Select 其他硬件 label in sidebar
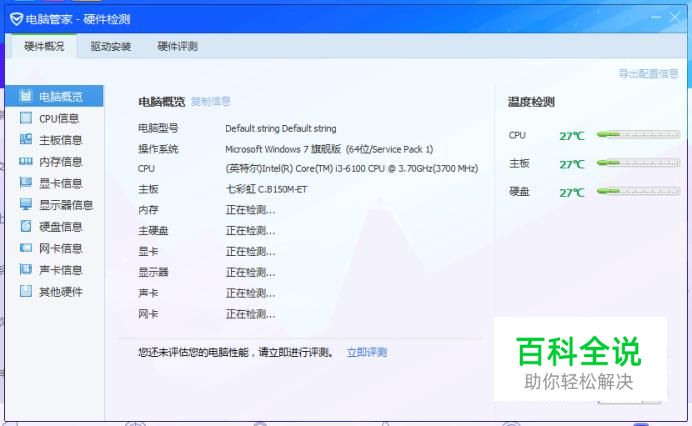The height and width of the screenshot is (426, 692). pos(61,291)
